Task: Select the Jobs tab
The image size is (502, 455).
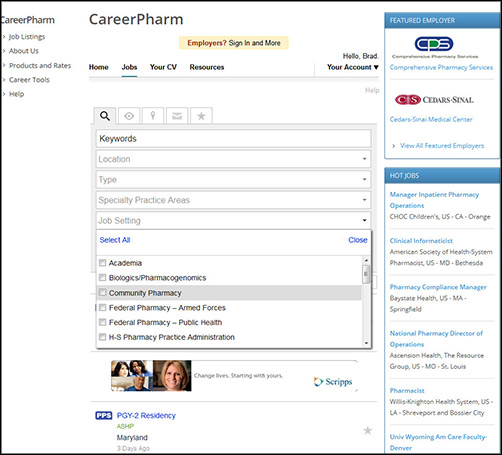Action: [129, 67]
